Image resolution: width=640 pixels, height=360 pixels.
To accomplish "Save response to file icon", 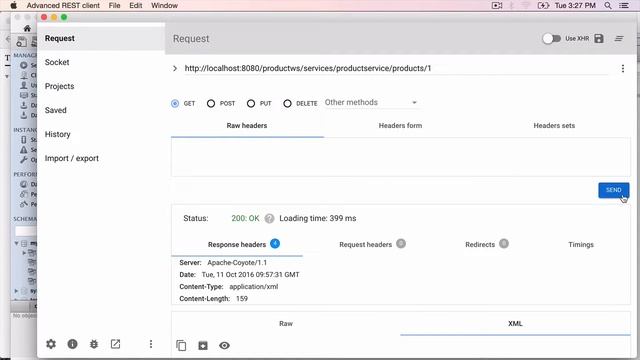I will 203,345.
